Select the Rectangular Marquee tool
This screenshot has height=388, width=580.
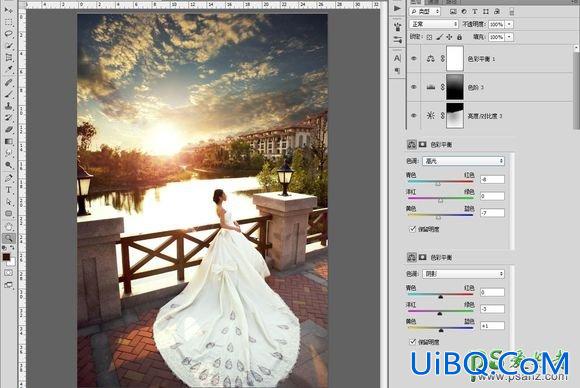[8, 22]
